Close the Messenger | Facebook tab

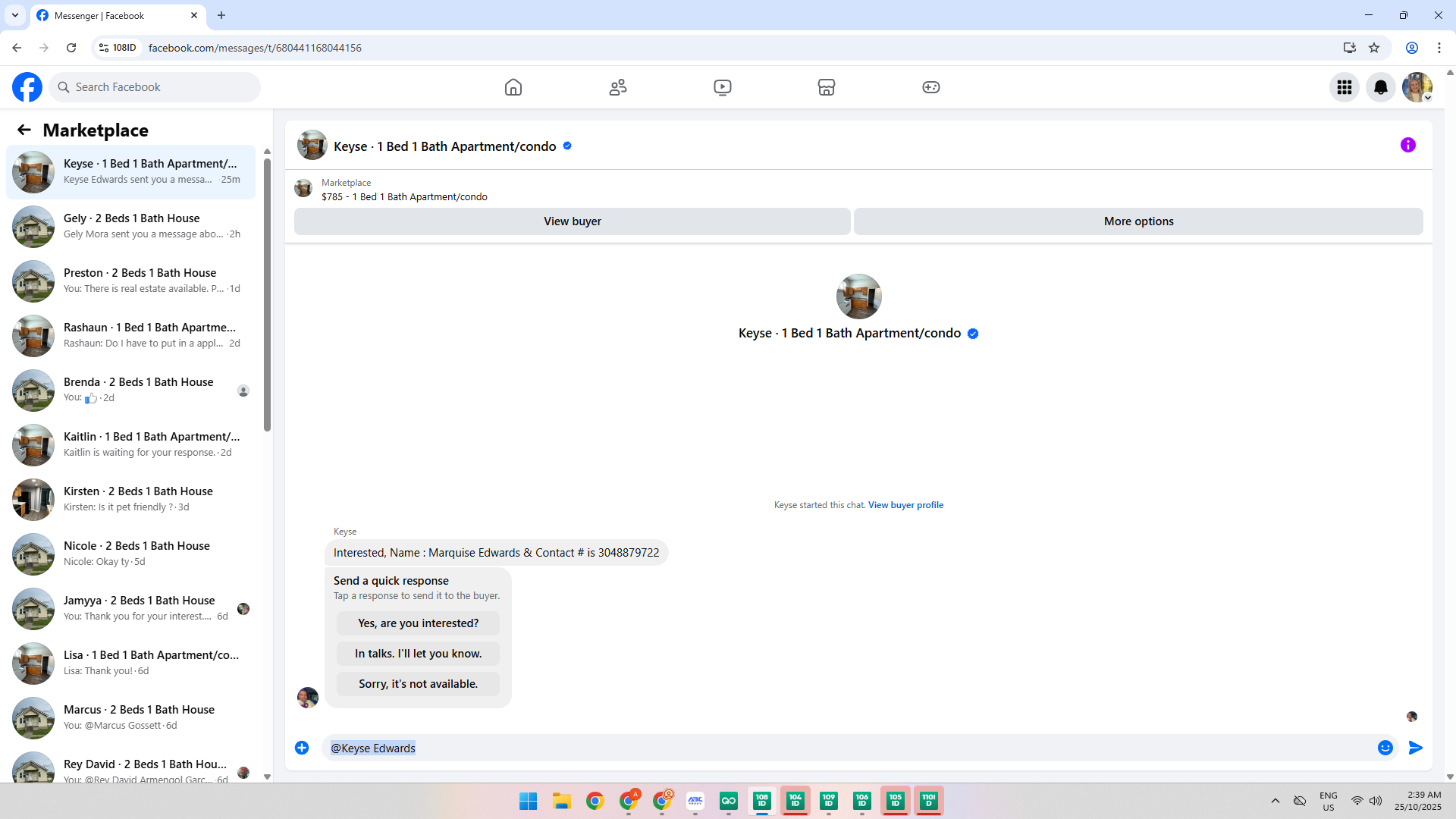(x=194, y=15)
